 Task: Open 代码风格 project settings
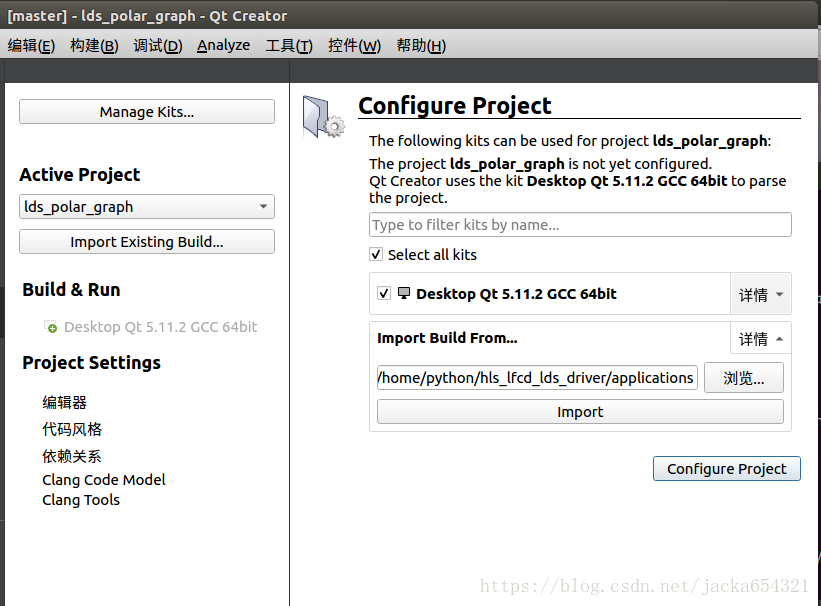pyautogui.click(x=72, y=429)
